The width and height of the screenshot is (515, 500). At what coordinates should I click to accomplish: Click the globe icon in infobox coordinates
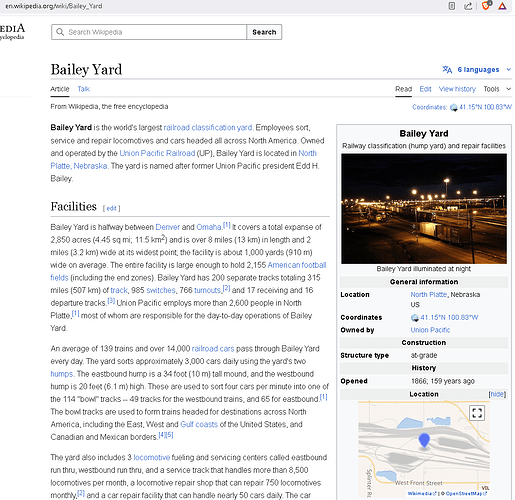(x=415, y=318)
